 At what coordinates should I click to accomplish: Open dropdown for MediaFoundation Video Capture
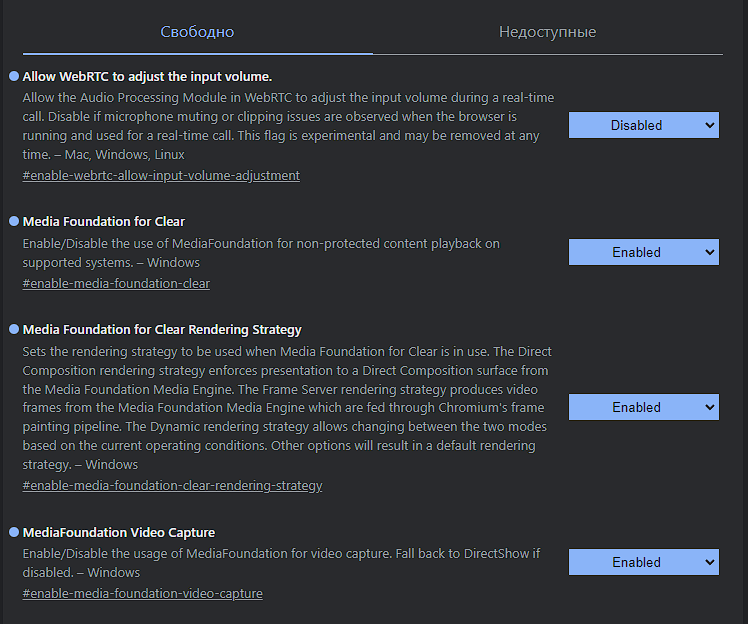643,562
